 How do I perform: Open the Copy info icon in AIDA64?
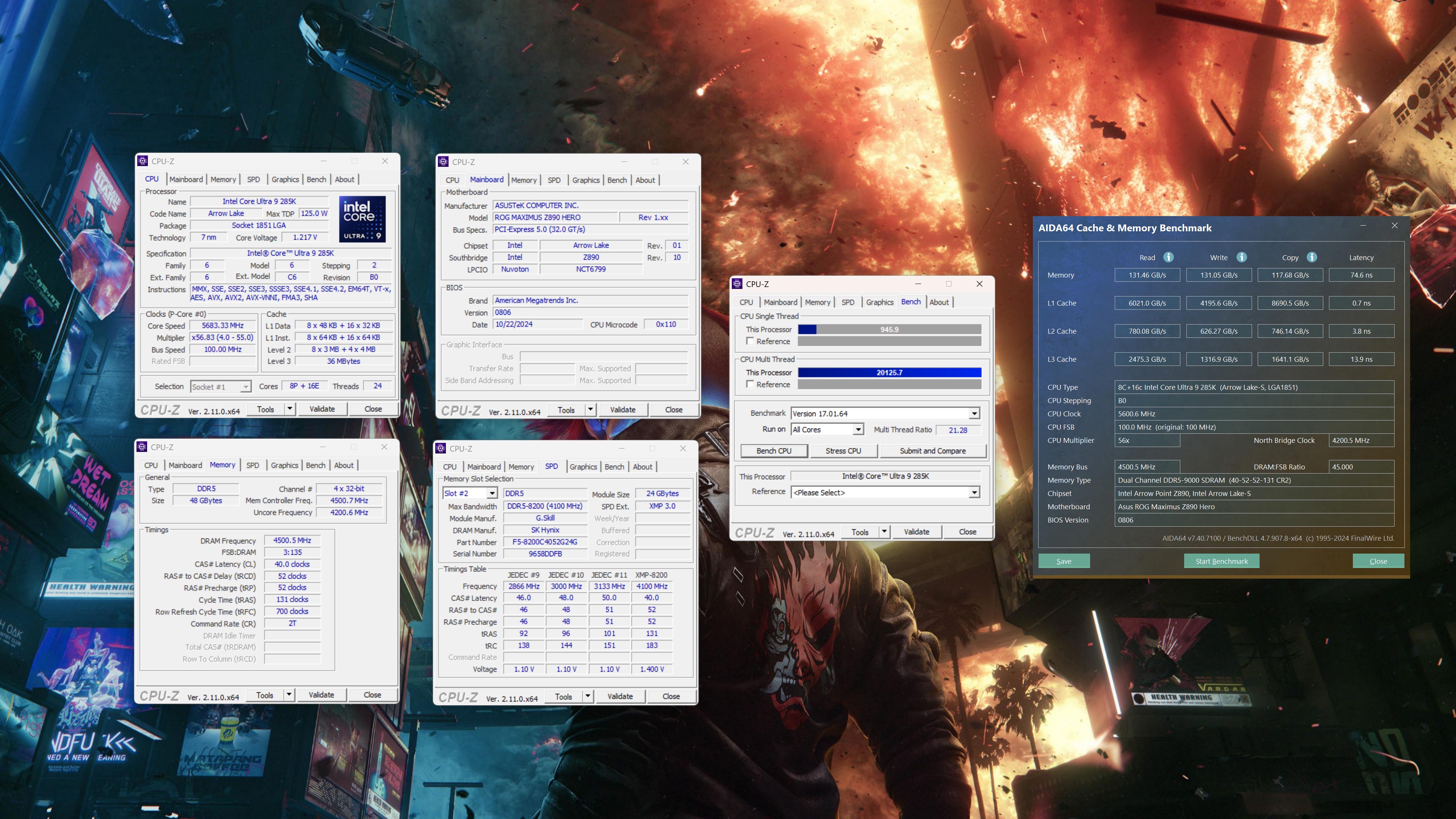[1312, 257]
